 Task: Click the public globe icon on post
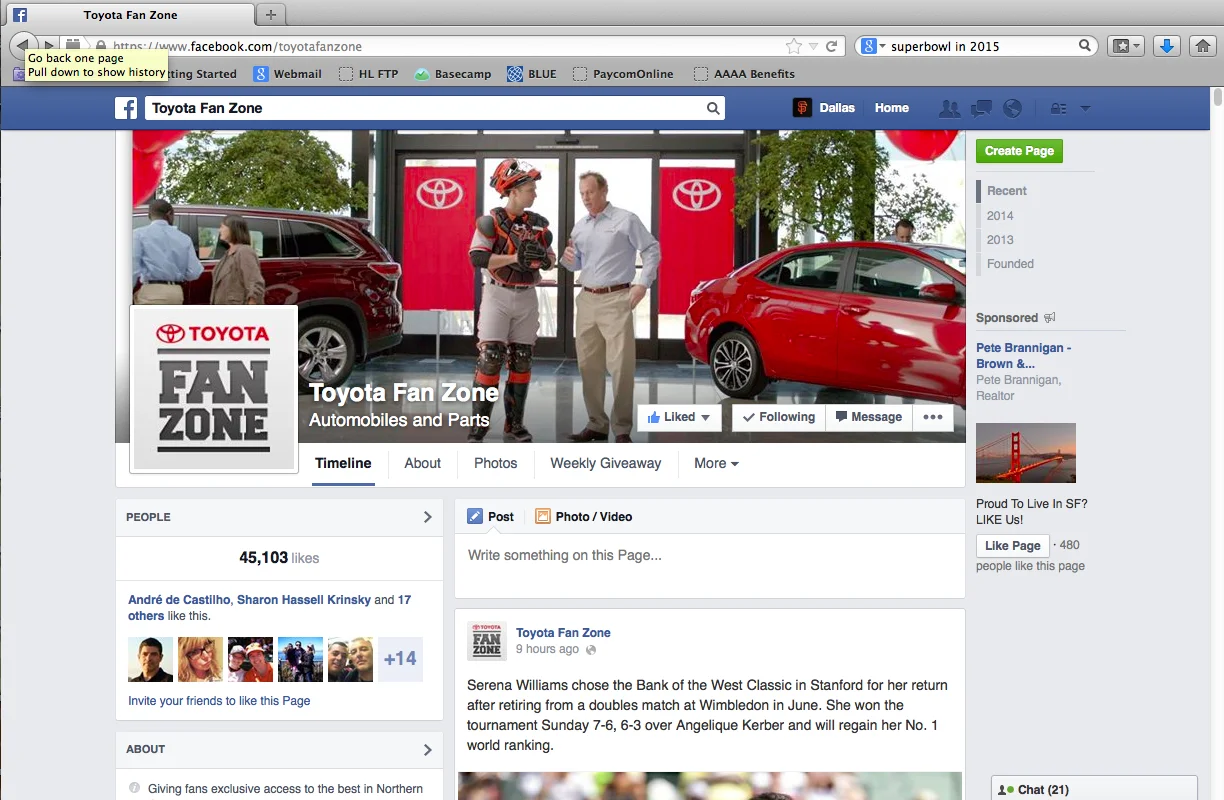(591, 650)
